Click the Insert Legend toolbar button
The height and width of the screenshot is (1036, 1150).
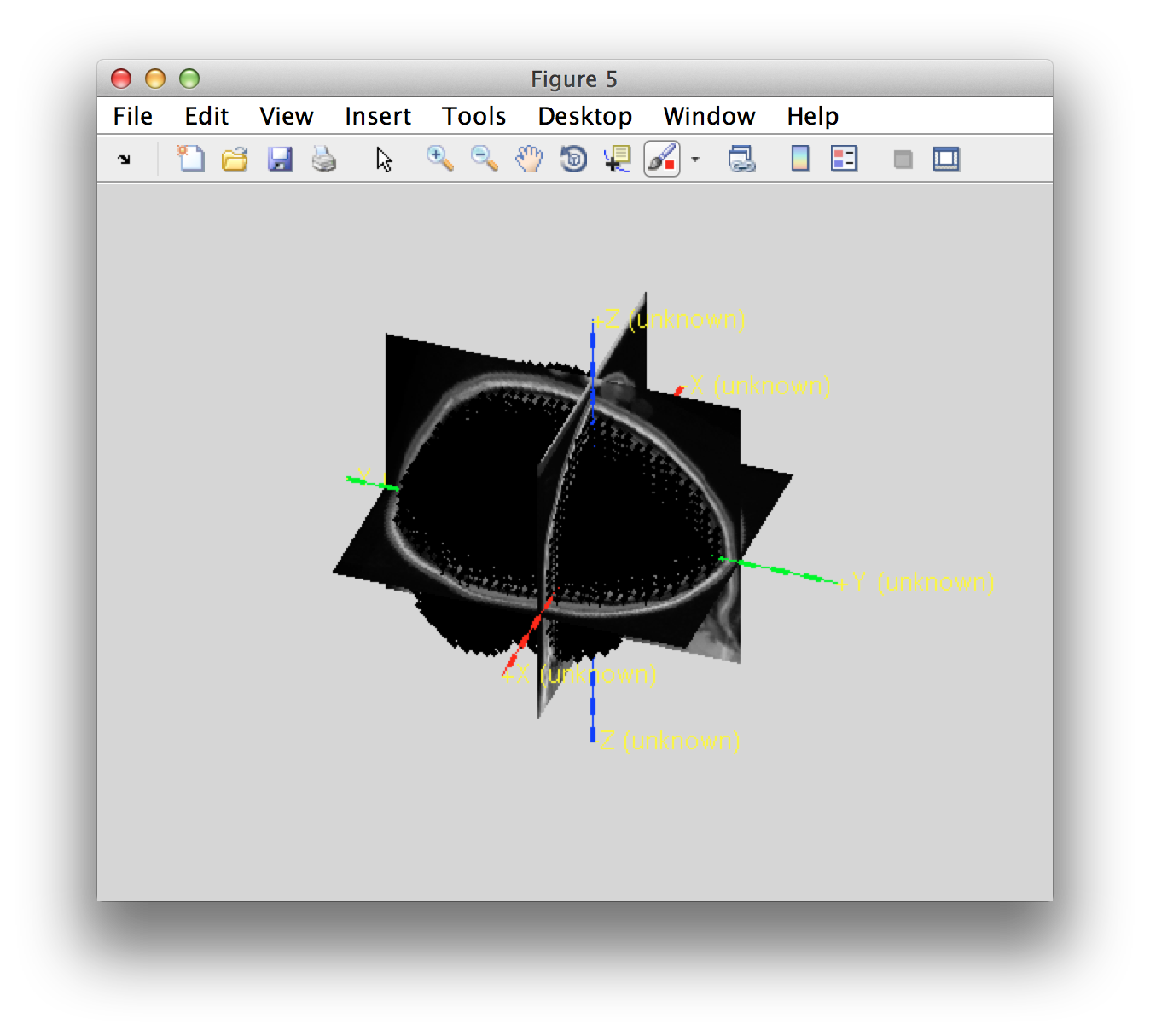point(844,159)
